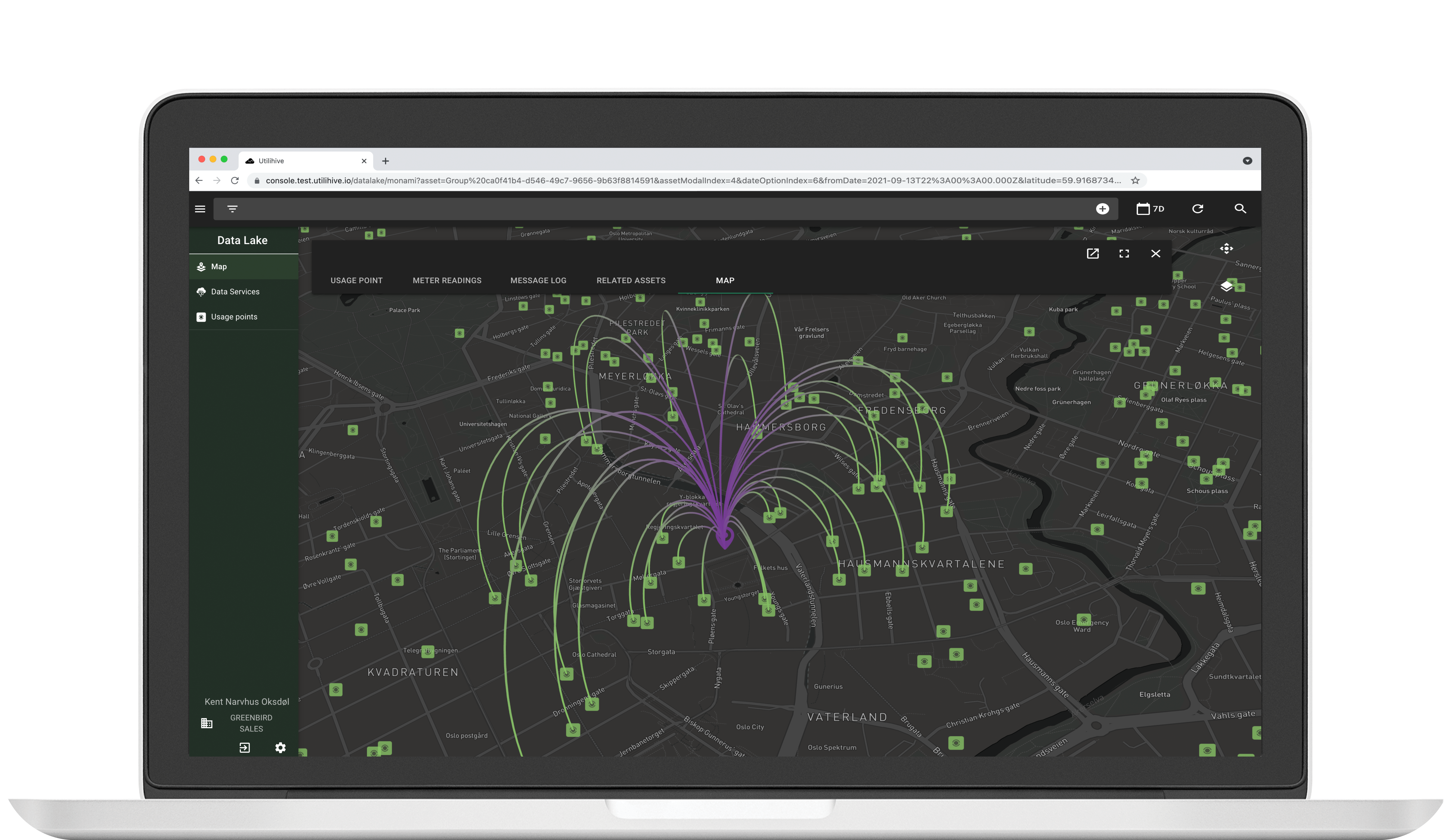
Task: Open the search magnifier icon
Action: (1240, 209)
